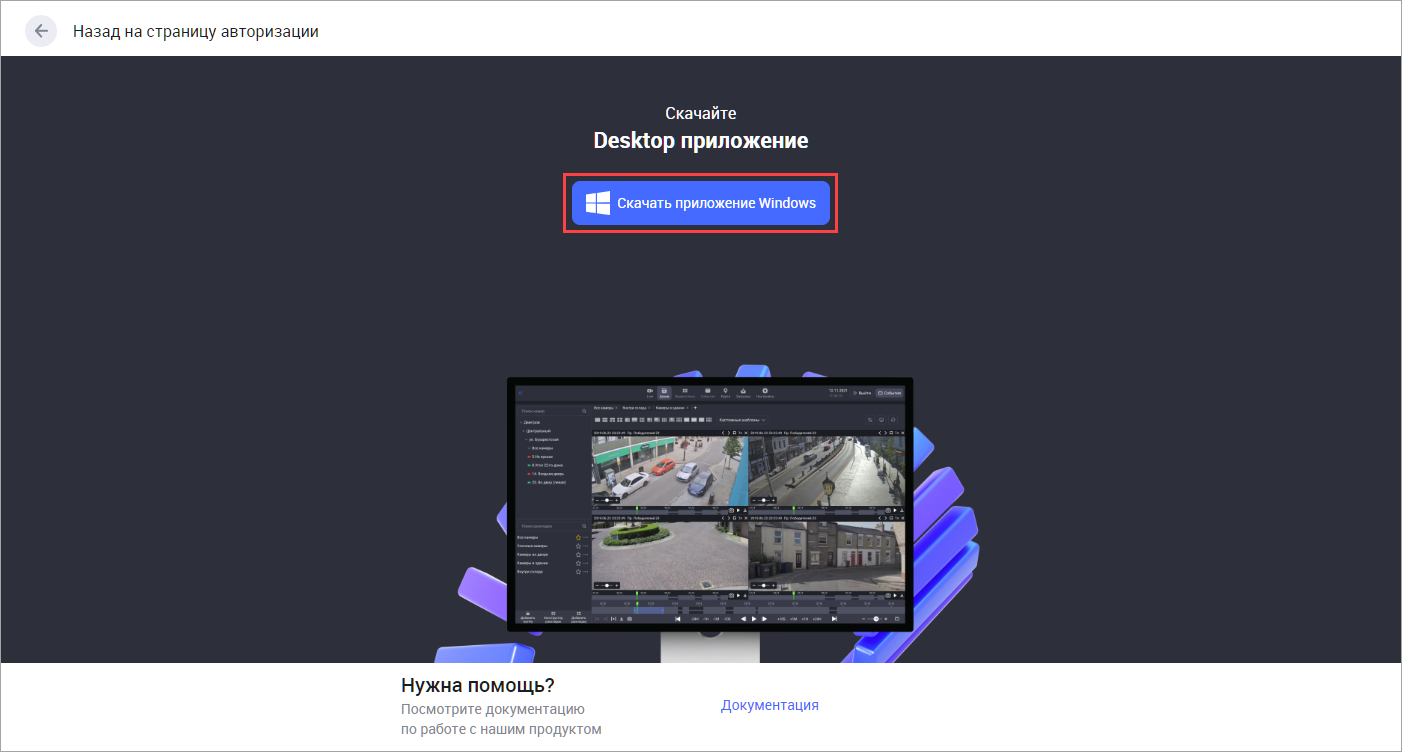The width and height of the screenshot is (1402, 752).
Task: Click the magnifier icon in camera search
Action: [585, 411]
